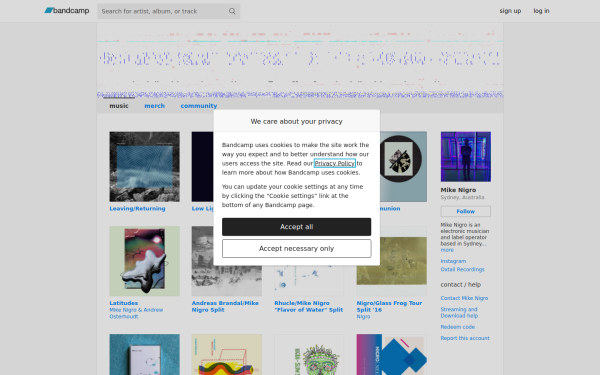The width and height of the screenshot is (600, 375).
Task: Open the green face illustration album cover
Action: click(309, 355)
